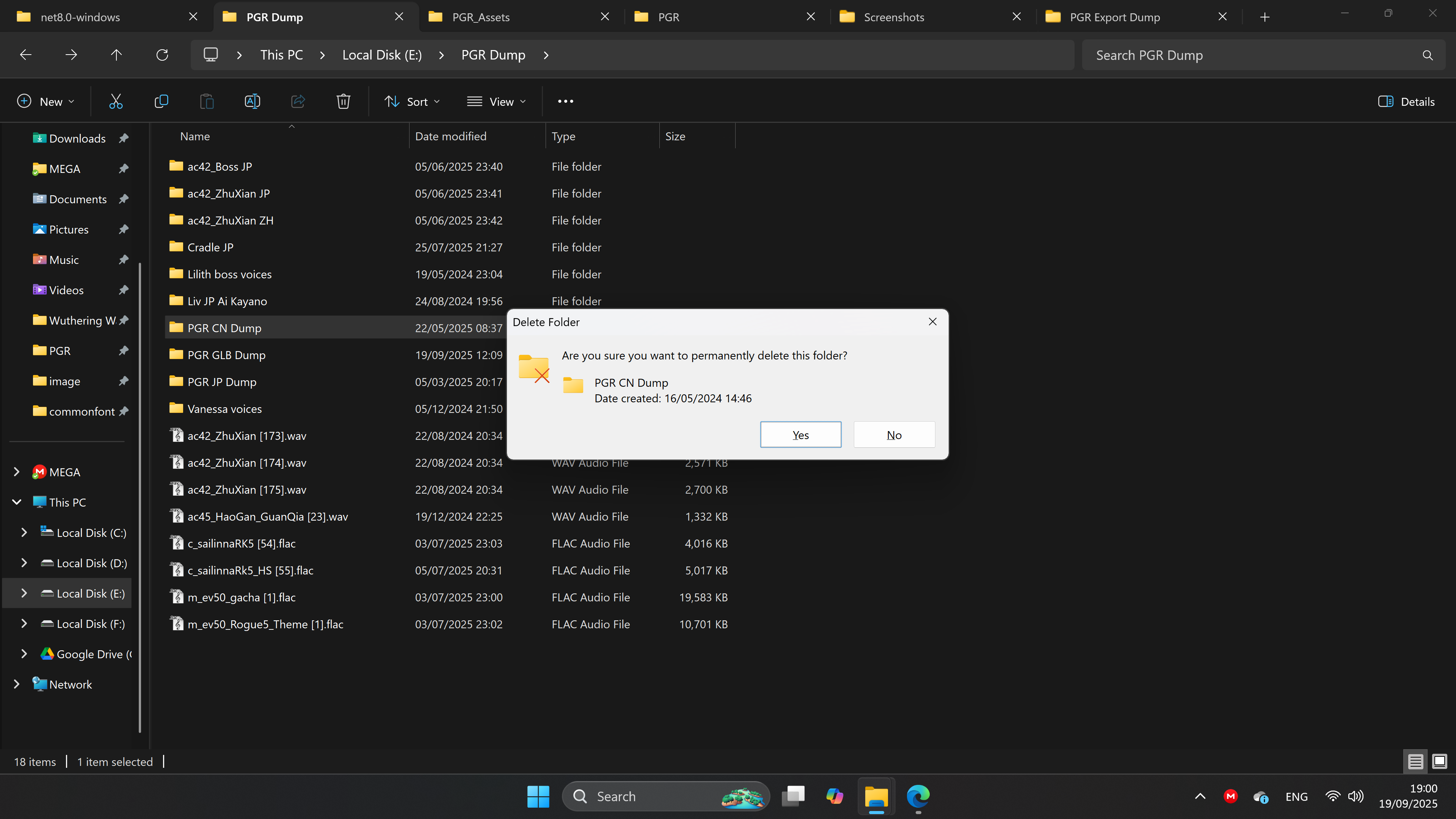The image size is (1456, 819).
Task: Click the Cut scissors icon in toolbar
Action: [x=116, y=102]
